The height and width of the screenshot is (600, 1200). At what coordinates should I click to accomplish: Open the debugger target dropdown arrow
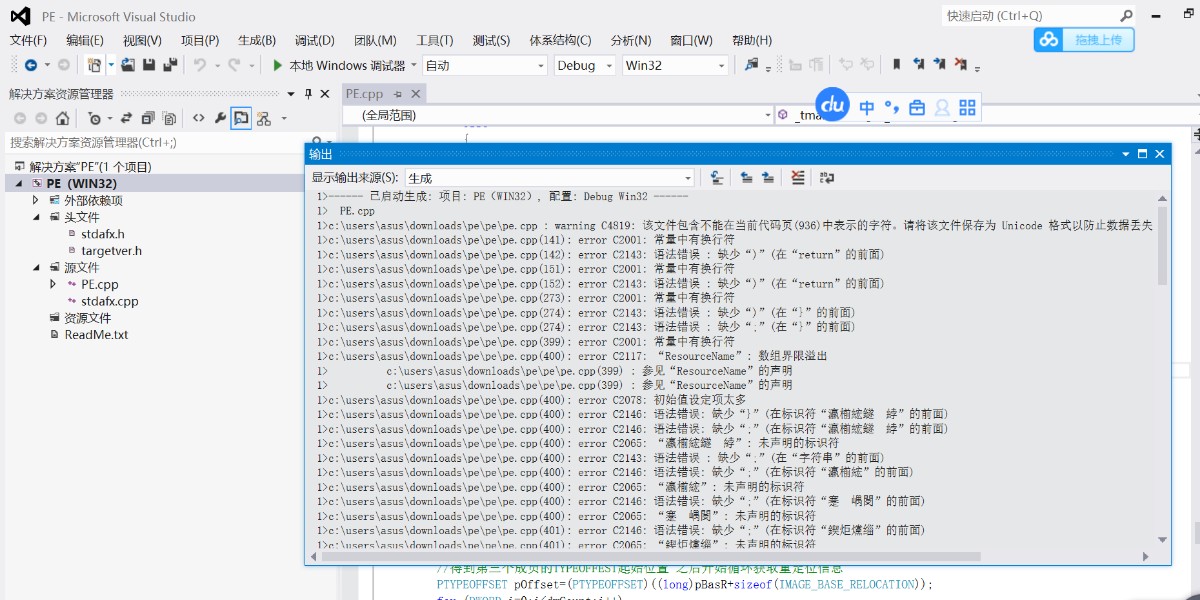point(413,65)
